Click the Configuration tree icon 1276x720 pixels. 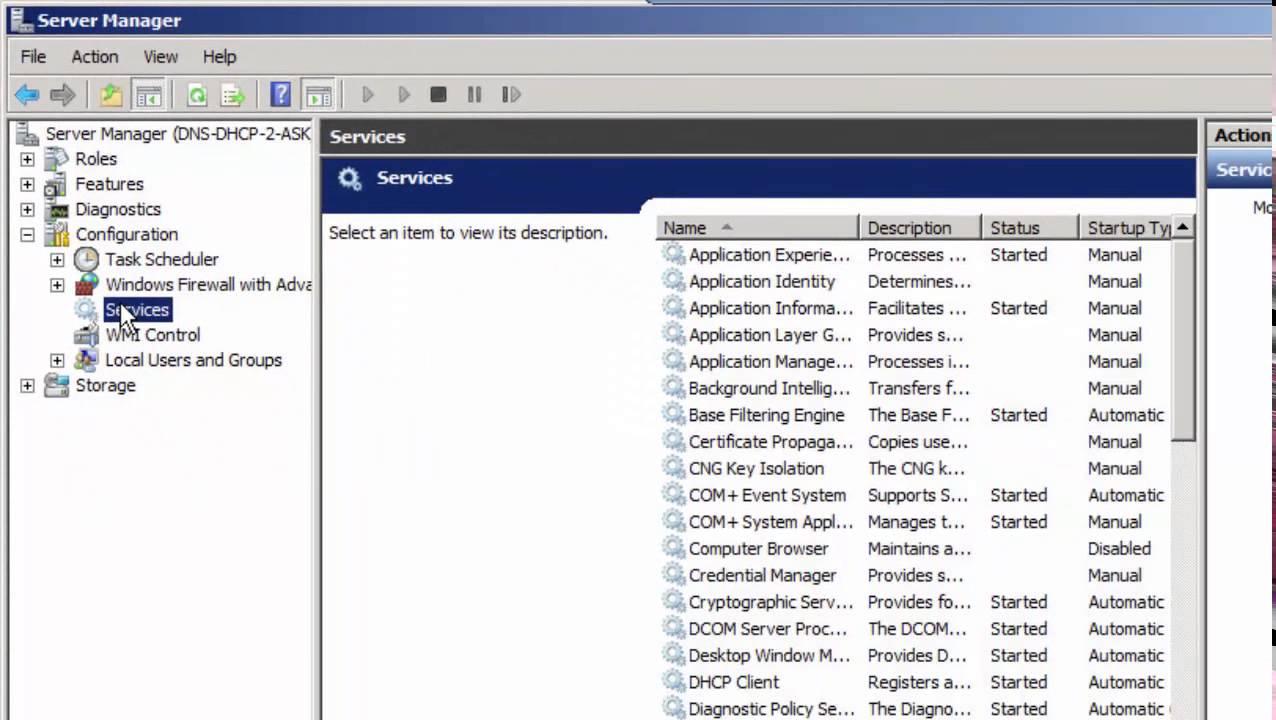pos(57,234)
